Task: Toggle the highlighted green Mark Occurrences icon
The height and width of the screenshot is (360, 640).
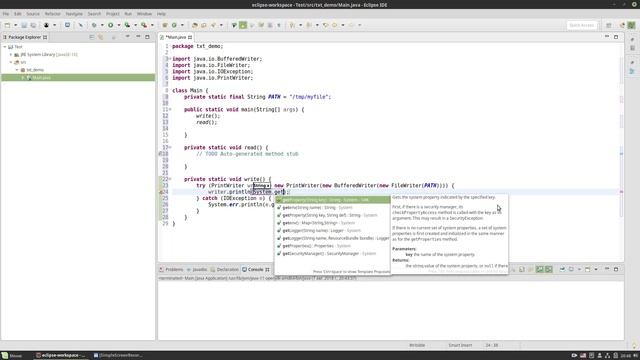Action: point(243,25)
